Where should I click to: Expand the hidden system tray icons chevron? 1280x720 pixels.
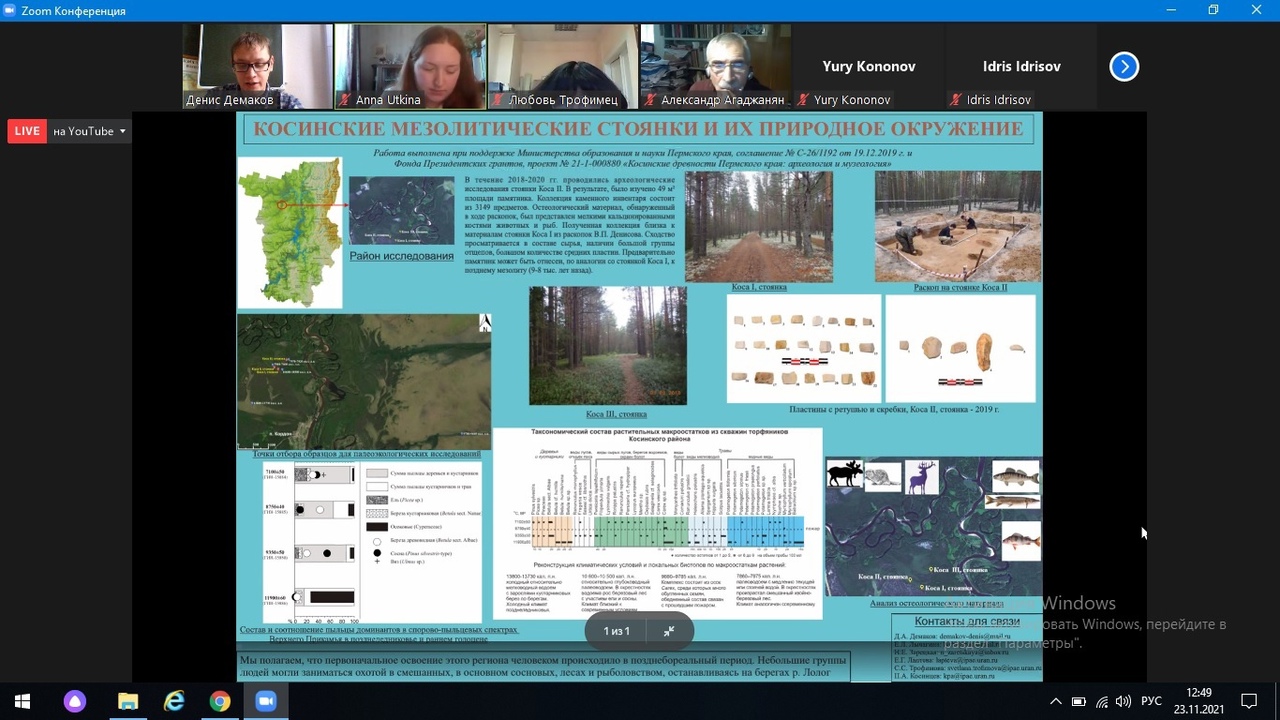coord(1054,701)
